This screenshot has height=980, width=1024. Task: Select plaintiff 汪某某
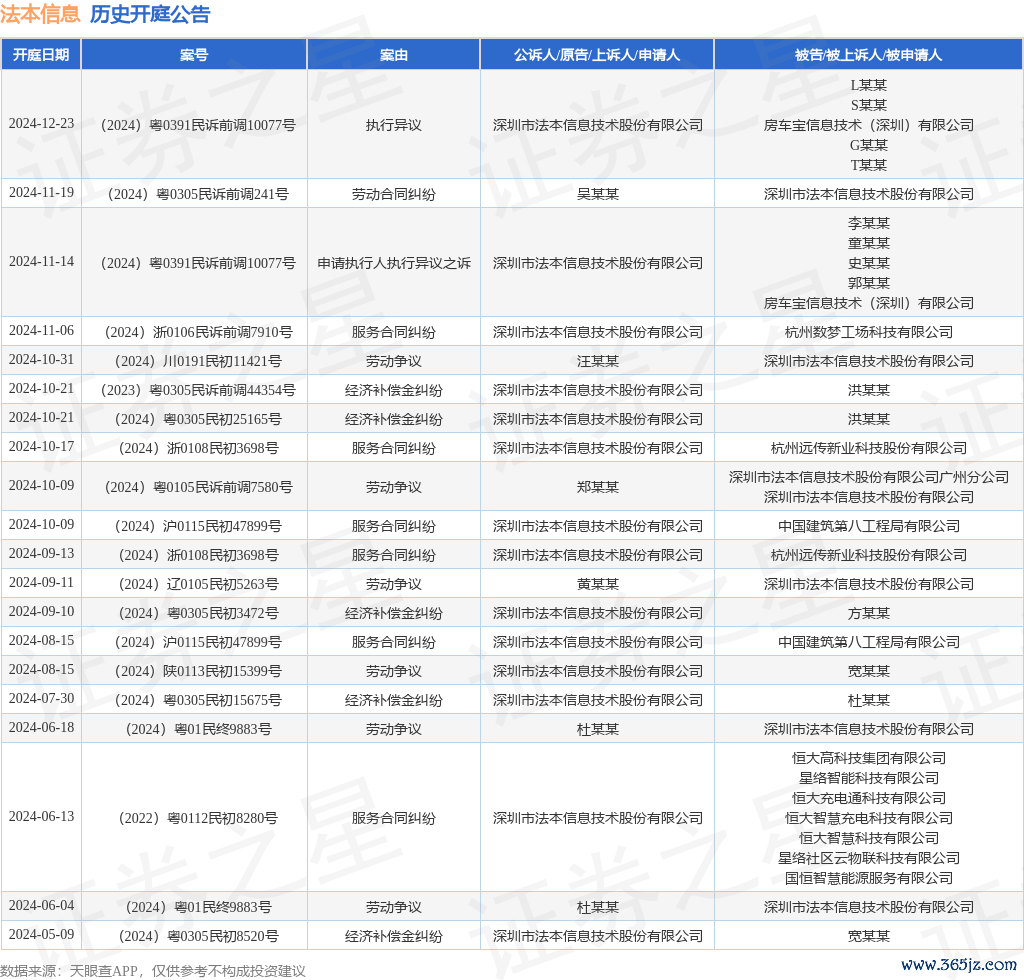[598, 361]
